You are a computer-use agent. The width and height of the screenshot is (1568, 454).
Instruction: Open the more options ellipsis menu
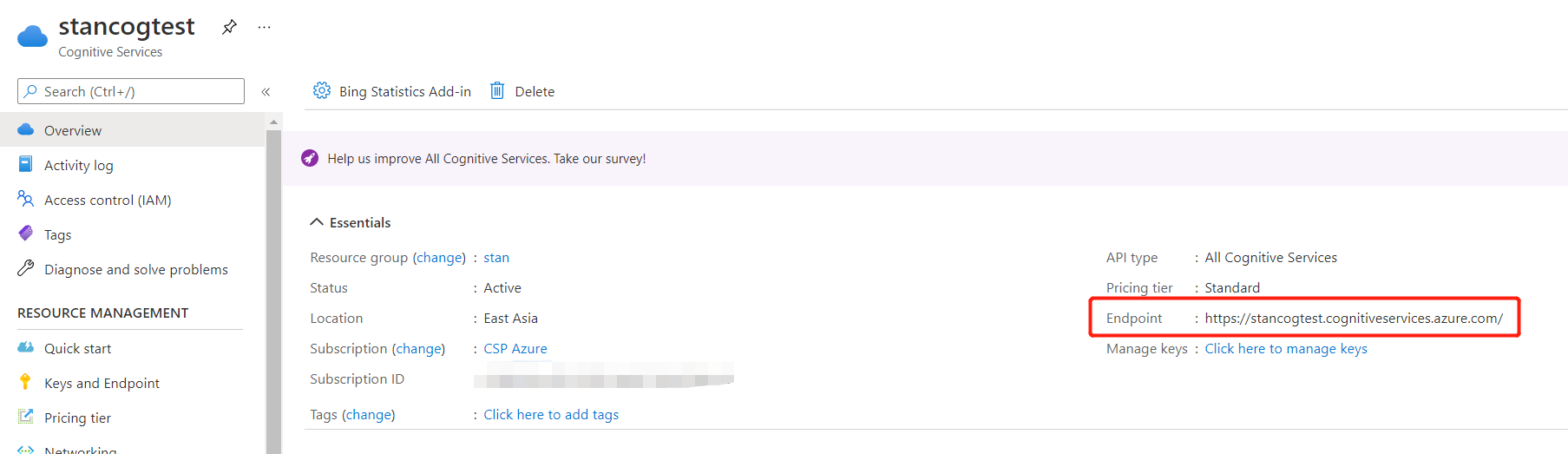(x=264, y=27)
